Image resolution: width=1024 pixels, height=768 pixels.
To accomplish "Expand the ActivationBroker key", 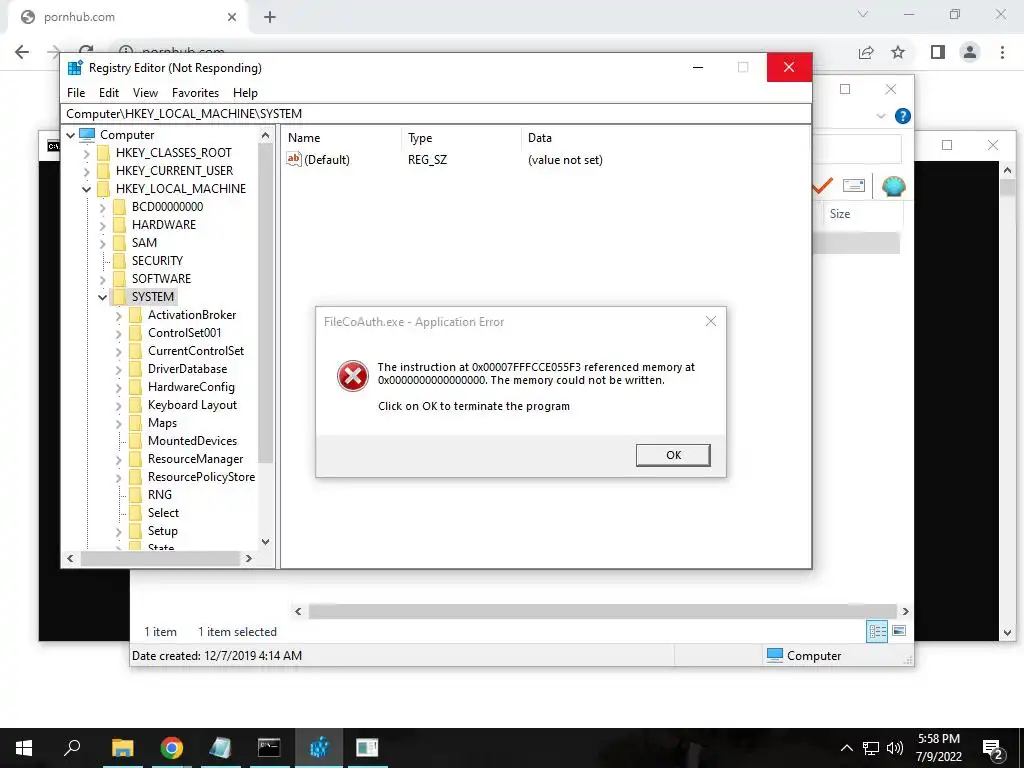I will tap(118, 315).
